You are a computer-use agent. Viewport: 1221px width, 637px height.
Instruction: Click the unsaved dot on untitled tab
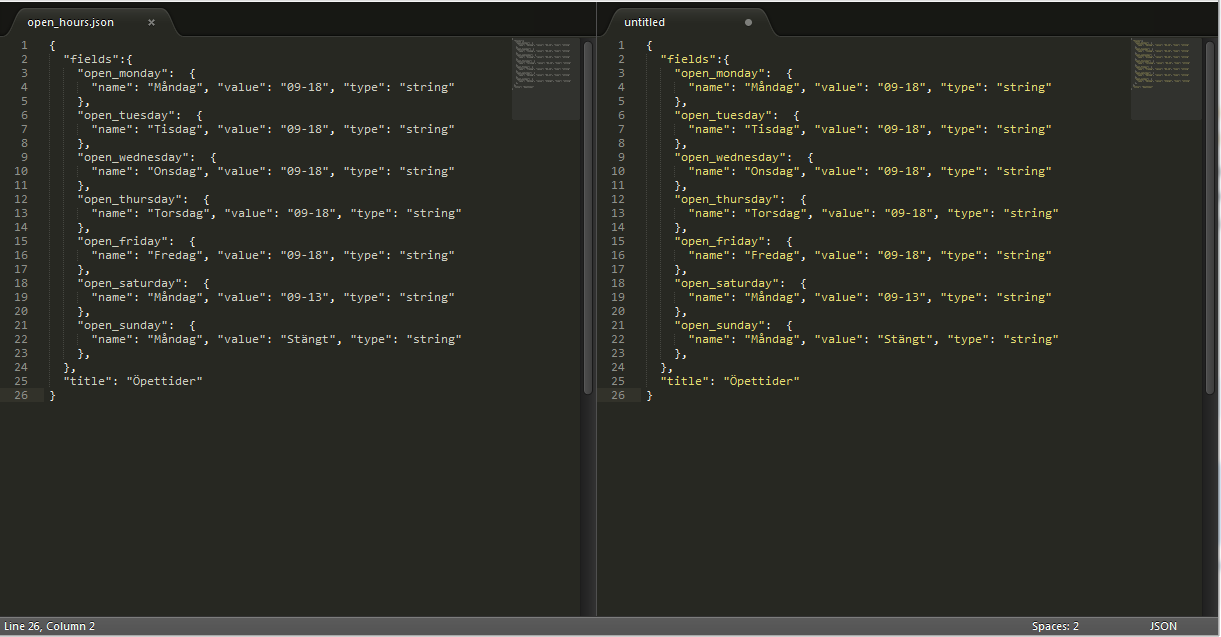[748, 22]
